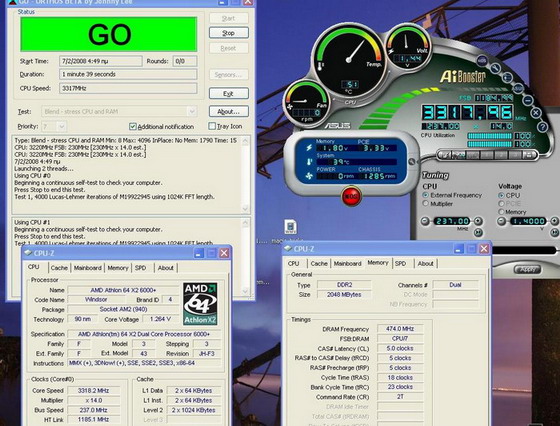Click the DRAM Frequency value 474.0 MHz
The height and width of the screenshot is (426, 560).
400,329
